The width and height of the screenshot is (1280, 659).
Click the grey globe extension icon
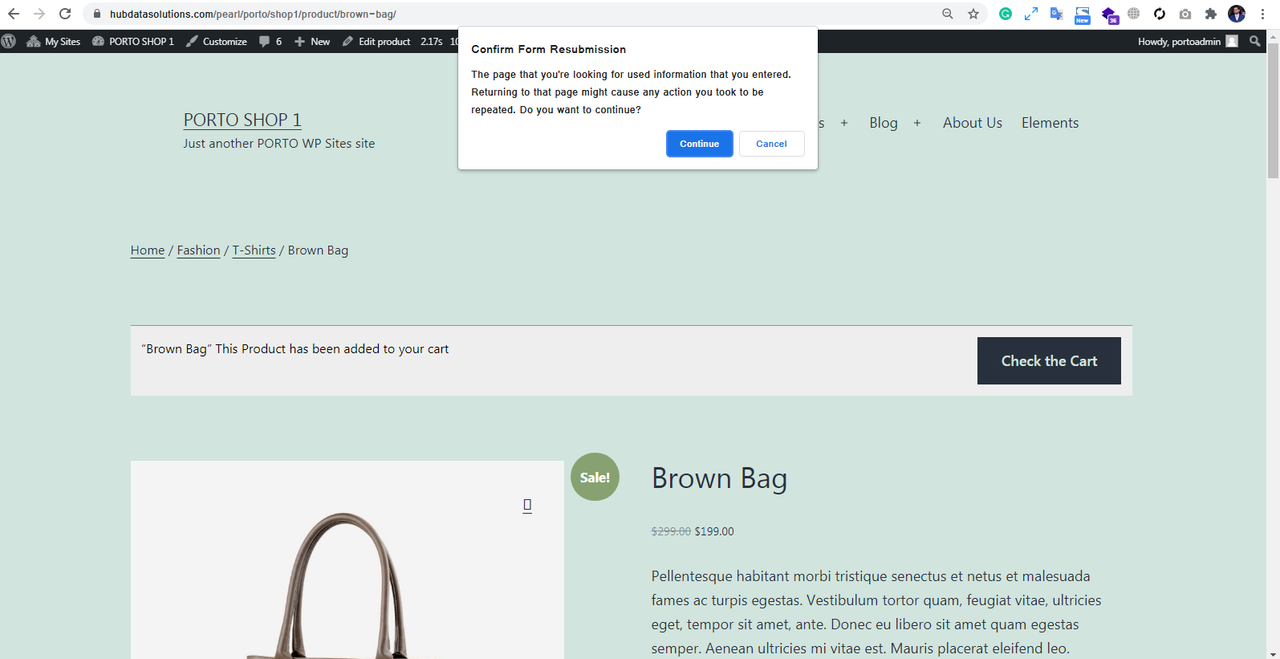(x=1134, y=14)
